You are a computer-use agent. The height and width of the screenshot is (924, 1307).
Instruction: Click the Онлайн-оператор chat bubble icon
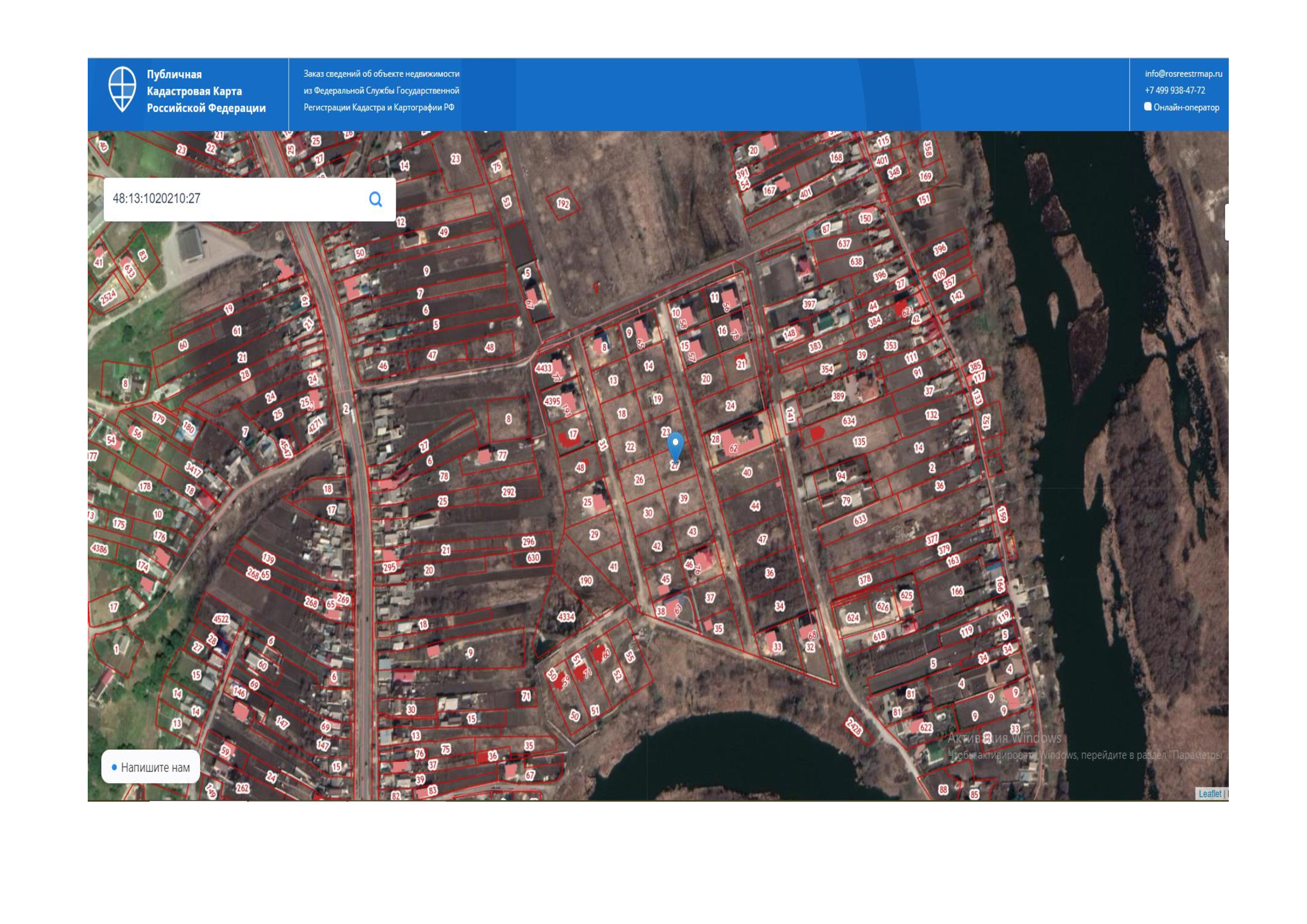tap(1148, 106)
